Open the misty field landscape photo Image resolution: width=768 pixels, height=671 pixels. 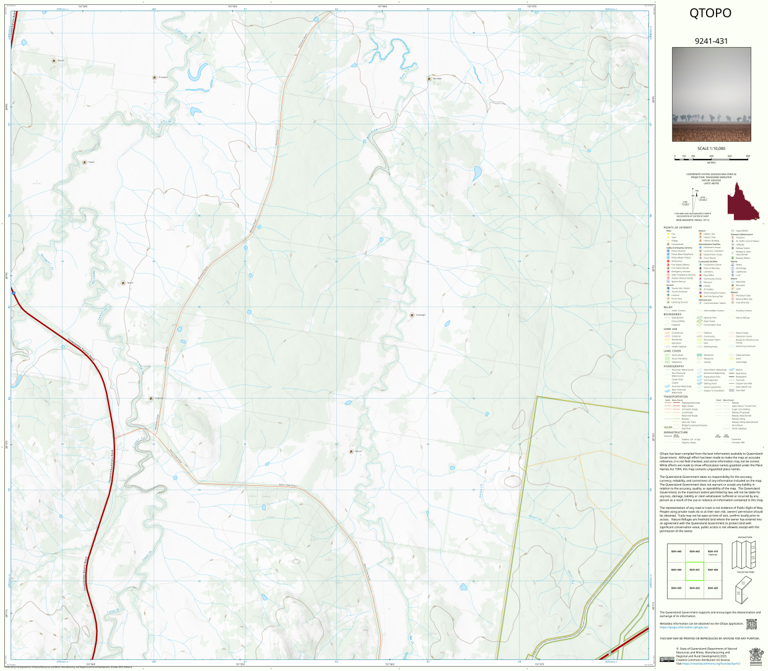click(711, 95)
